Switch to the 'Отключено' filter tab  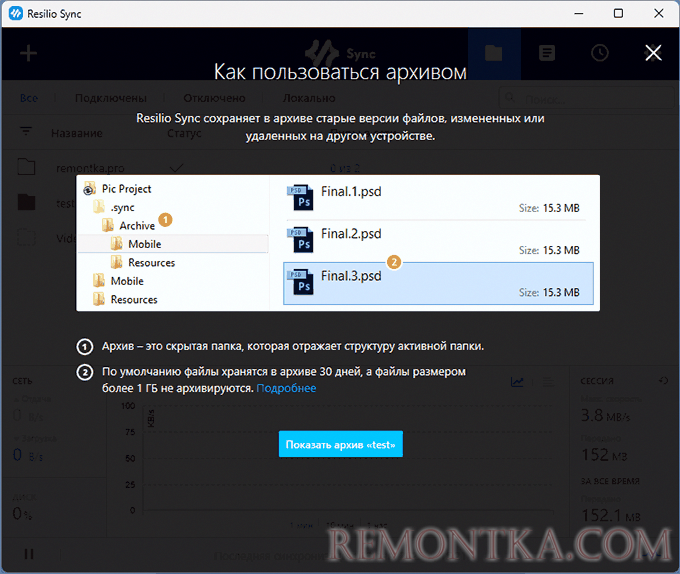pos(215,98)
